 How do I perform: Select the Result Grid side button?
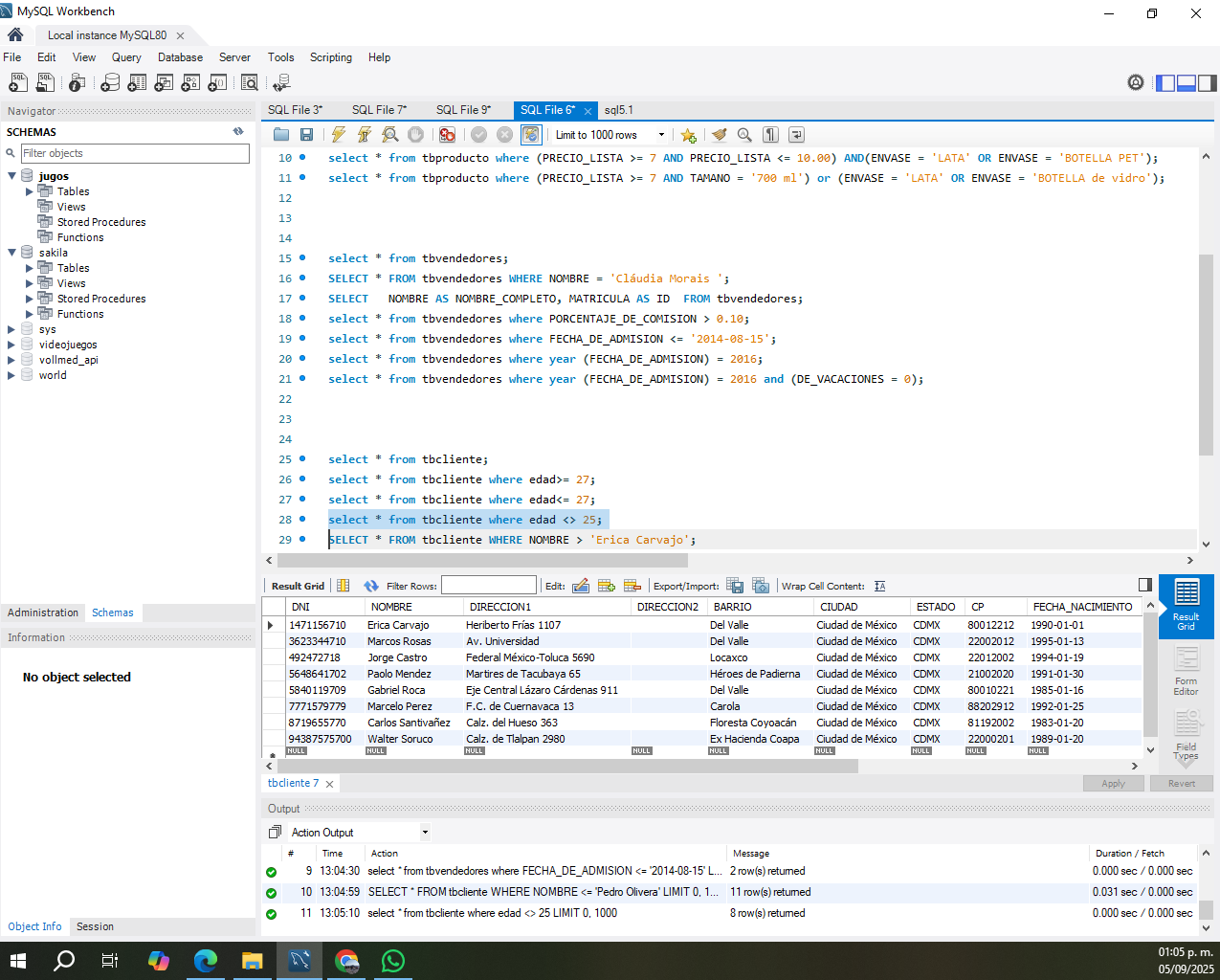click(1186, 606)
